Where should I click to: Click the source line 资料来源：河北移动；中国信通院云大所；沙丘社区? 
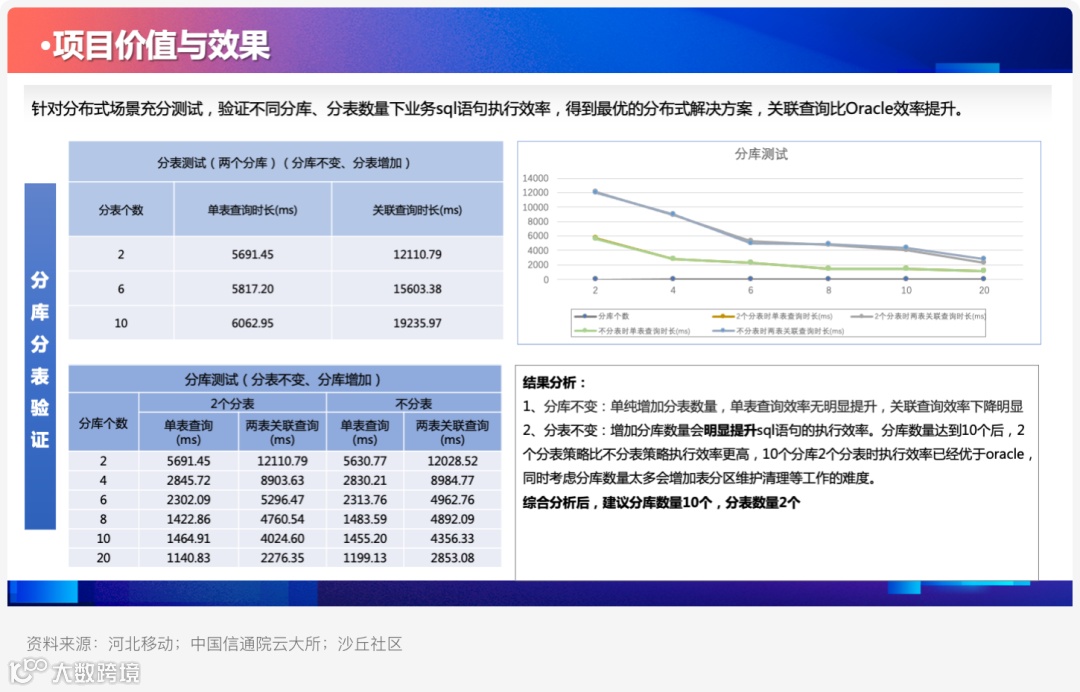click(x=214, y=644)
